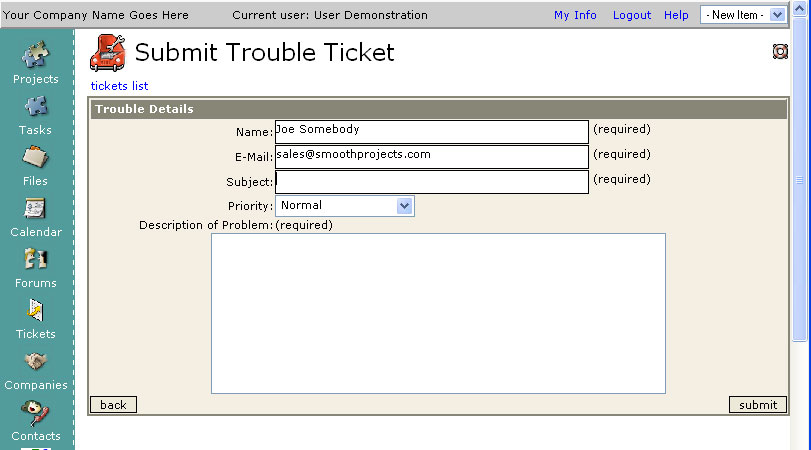The height and width of the screenshot is (450, 811).
Task: Go to My Info page
Action: tap(575, 15)
